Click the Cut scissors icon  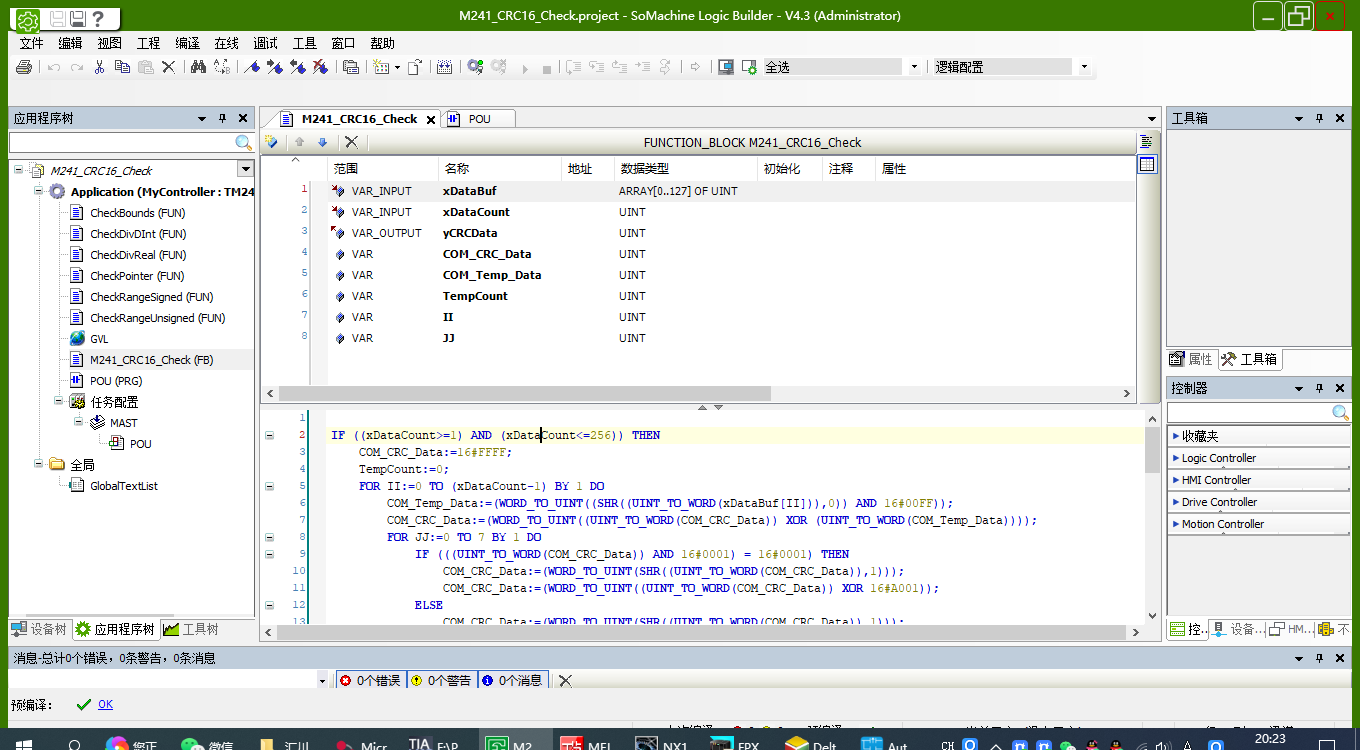pos(99,67)
